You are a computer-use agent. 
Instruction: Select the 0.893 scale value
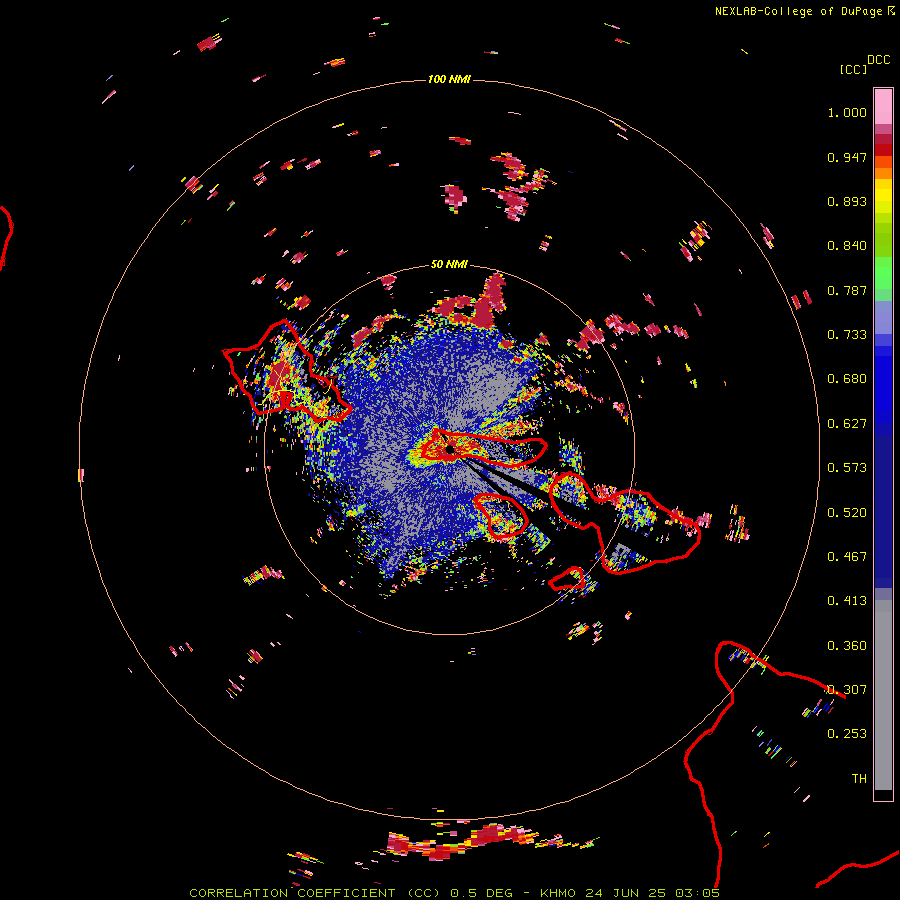847,201
